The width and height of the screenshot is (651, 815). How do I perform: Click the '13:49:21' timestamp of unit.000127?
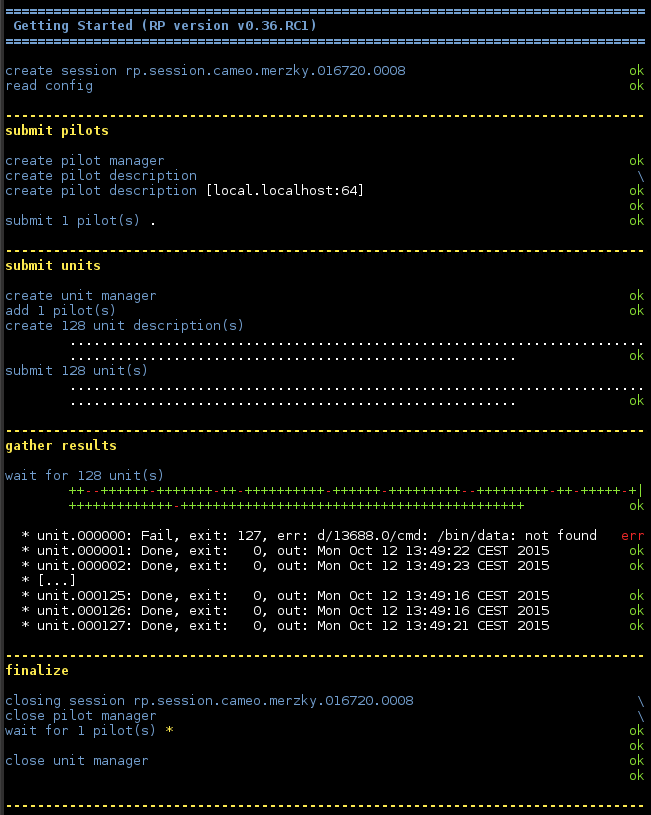click(x=437, y=626)
